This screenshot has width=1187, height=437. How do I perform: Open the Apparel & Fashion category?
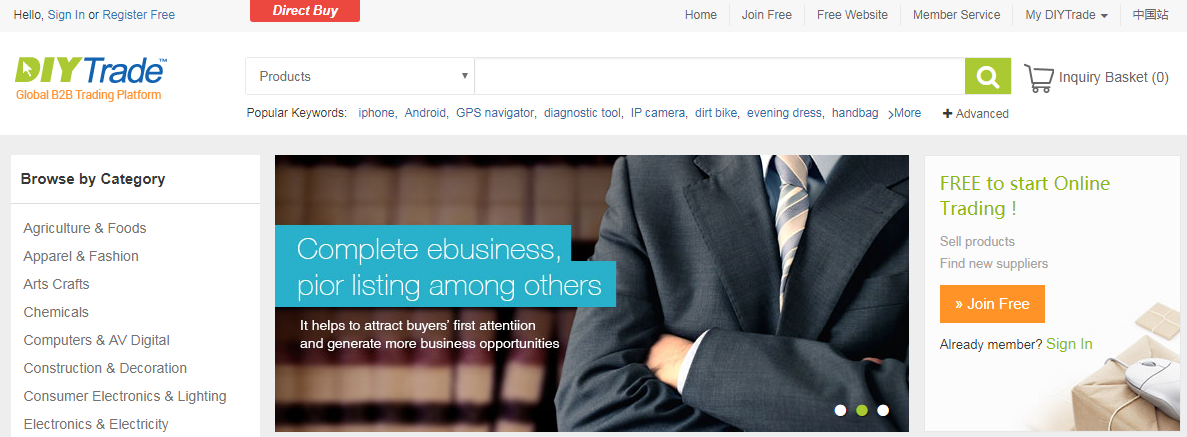point(81,256)
